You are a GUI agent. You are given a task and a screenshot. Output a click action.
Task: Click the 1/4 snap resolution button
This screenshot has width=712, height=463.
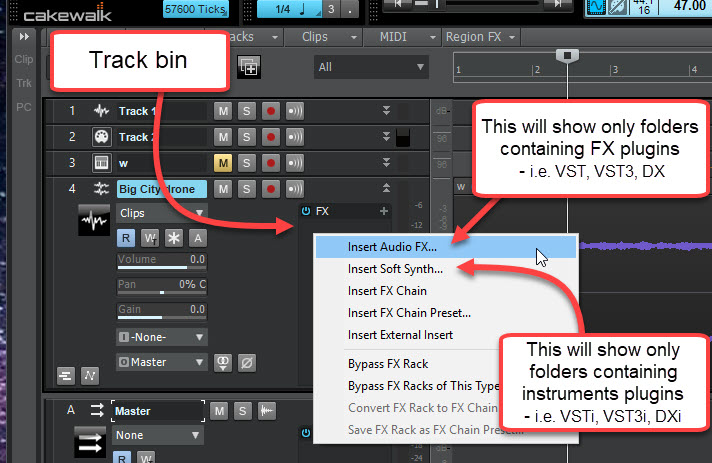[290, 9]
